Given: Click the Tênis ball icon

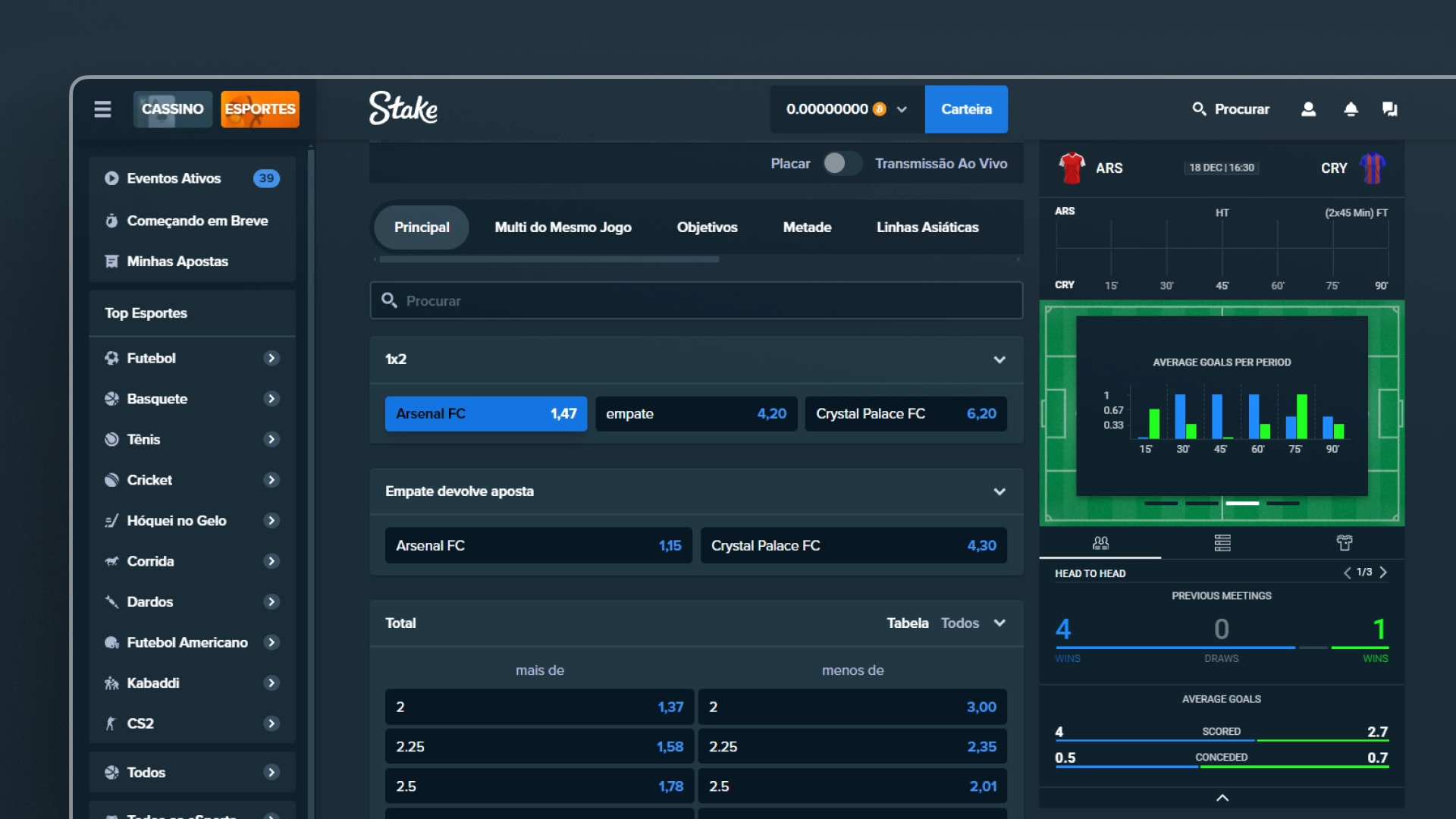Looking at the screenshot, I should click(x=111, y=439).
